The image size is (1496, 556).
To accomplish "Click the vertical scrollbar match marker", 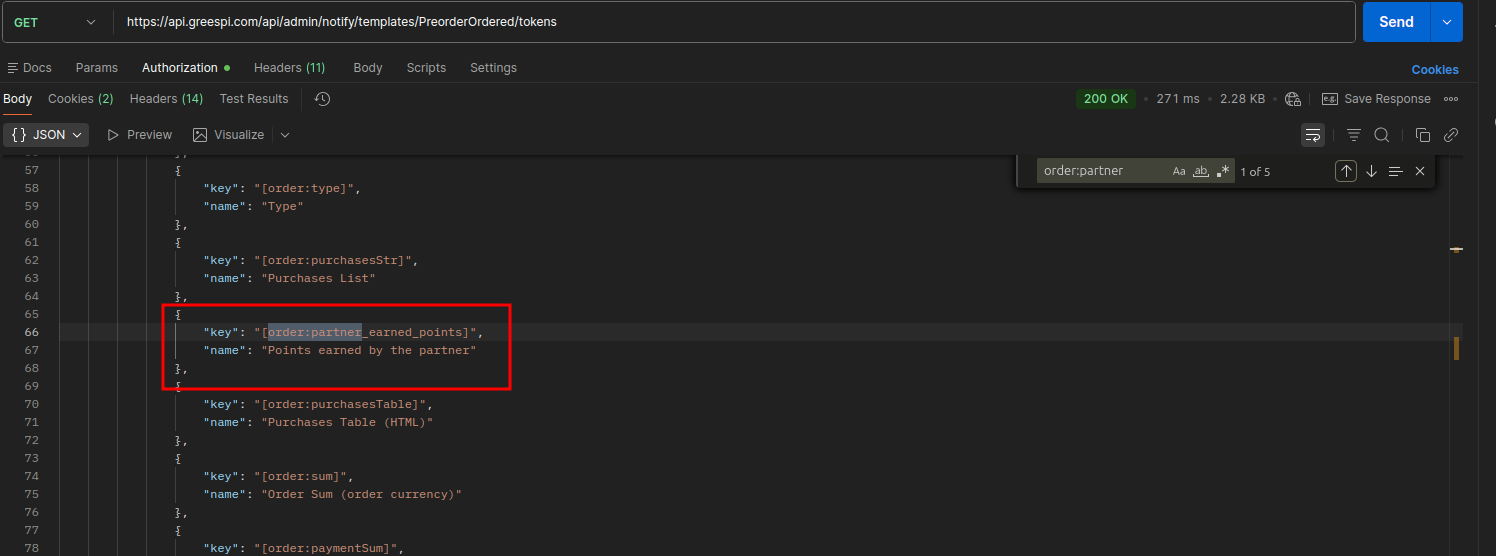I will [1456, 348].
